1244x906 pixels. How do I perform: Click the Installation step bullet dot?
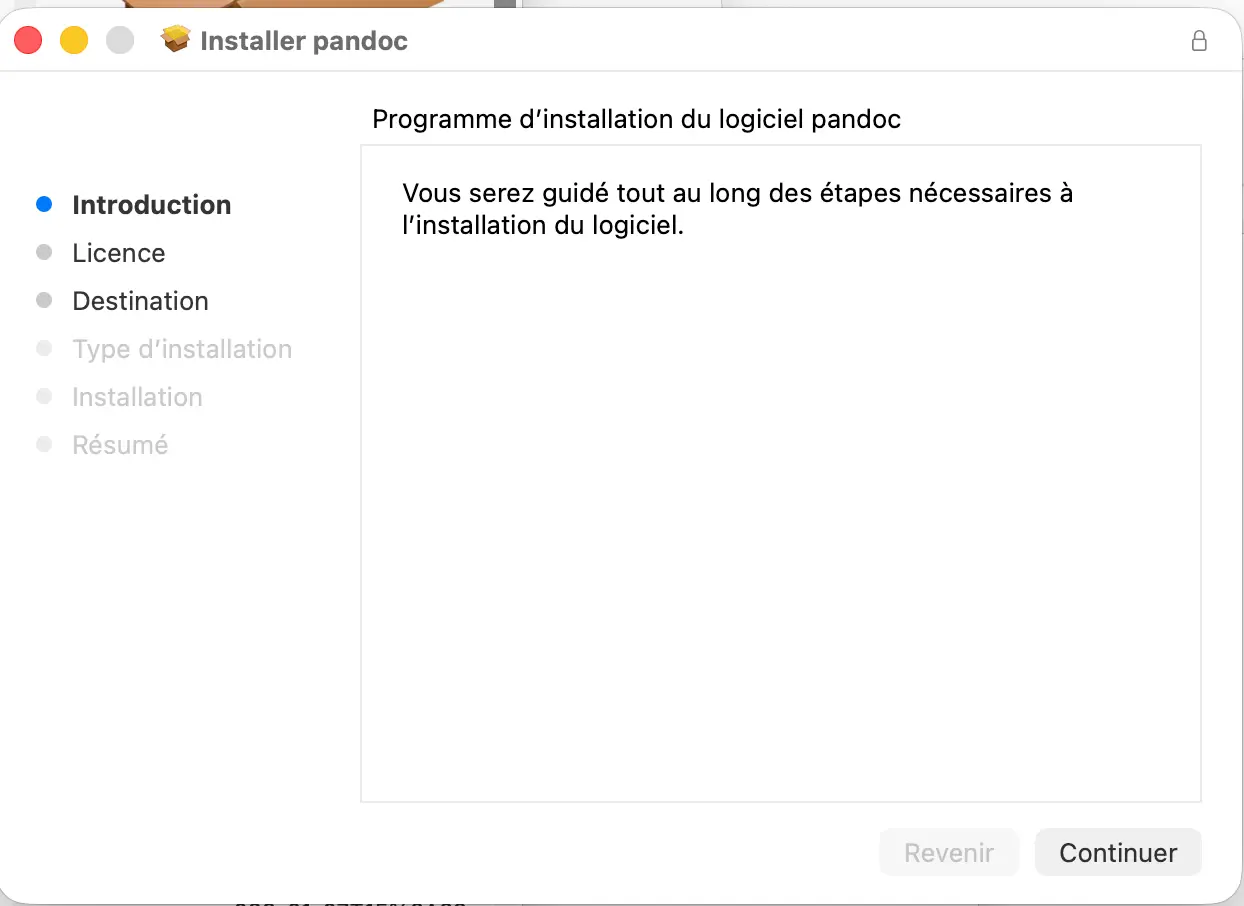(x=44, y=397)
